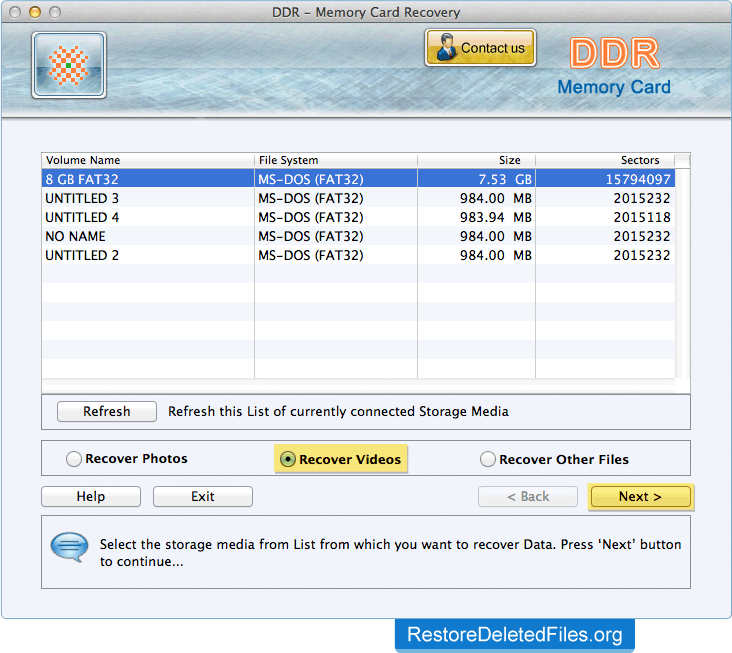Select the UNTITLED 4 volume
This screenshot has height=653, width=732.
[358, 217]
